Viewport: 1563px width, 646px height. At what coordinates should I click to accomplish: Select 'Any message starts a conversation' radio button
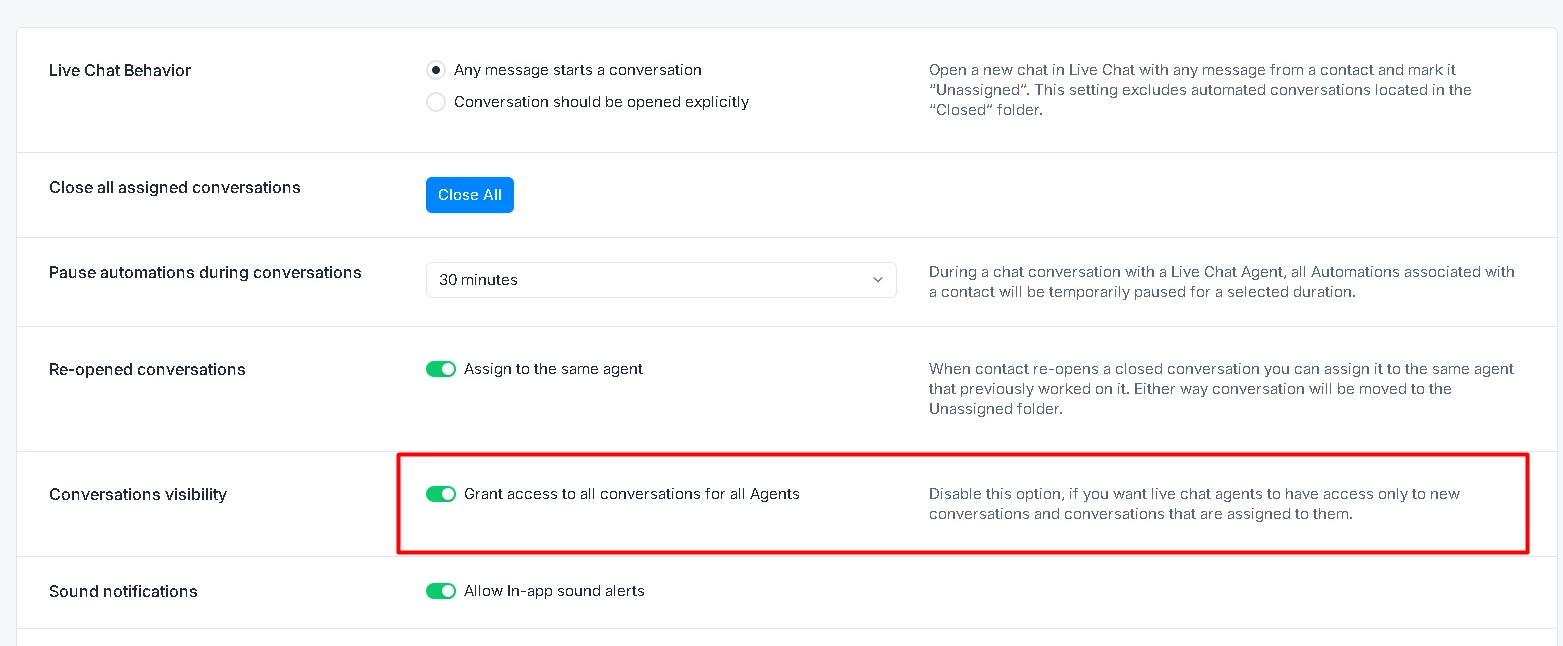coord(436,70)
